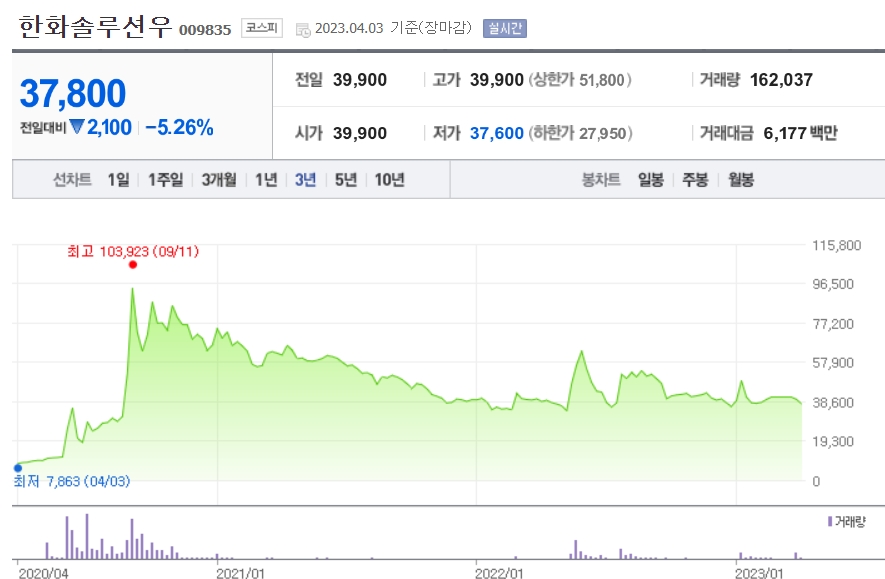Click the 선차트 section label
885x579 pixels.
(72, 179)
